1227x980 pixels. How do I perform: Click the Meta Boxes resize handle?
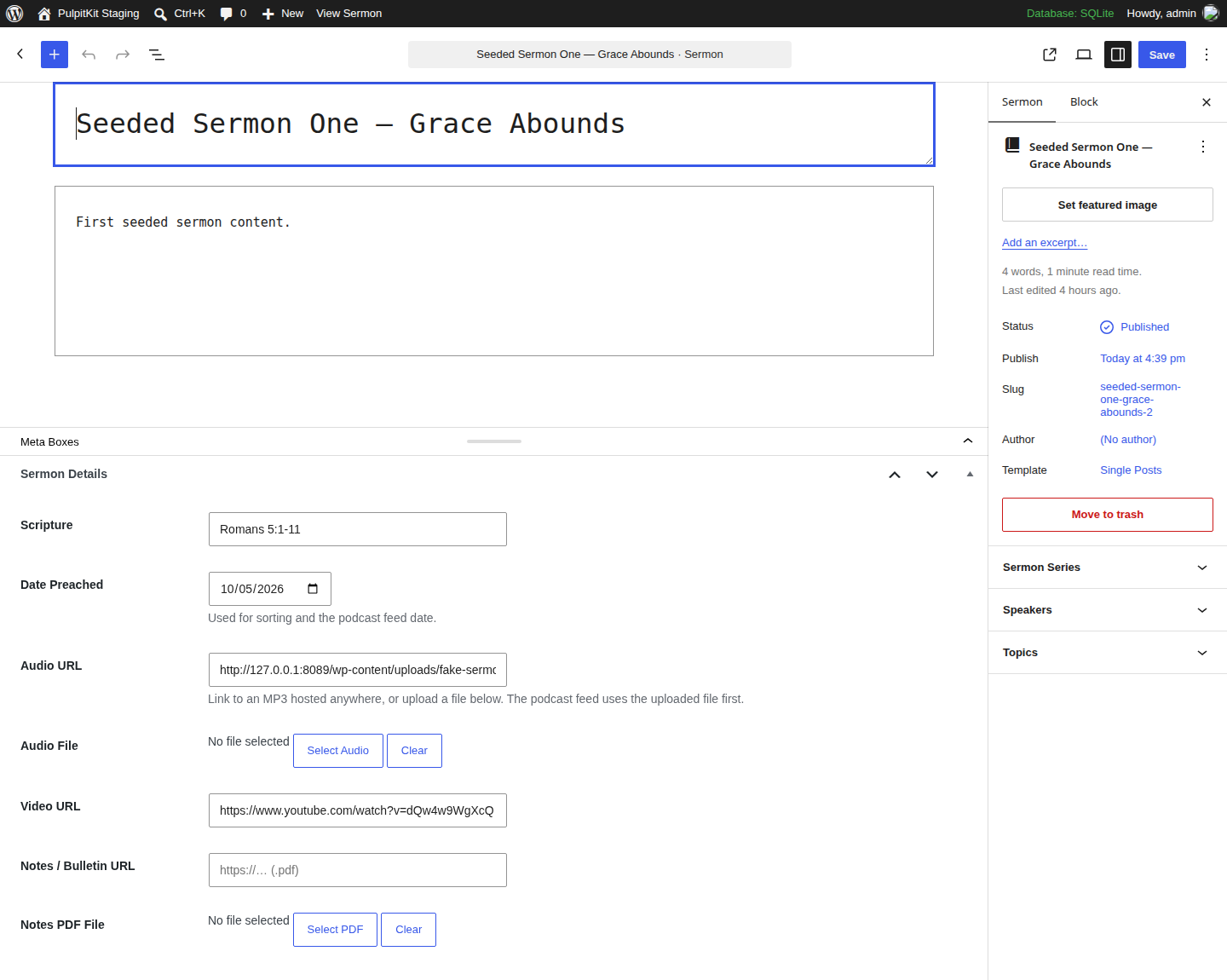click(x=494, y=441)
